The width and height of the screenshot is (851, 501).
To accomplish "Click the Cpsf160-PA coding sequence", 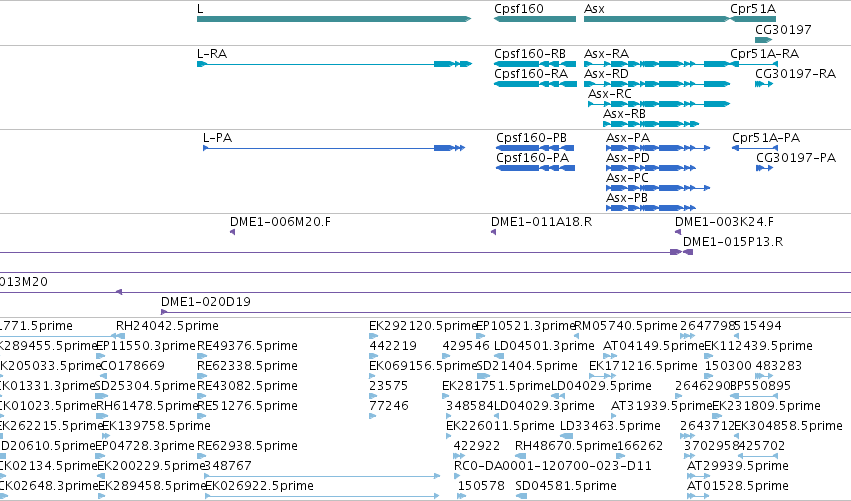I will (x=535, y=168).
